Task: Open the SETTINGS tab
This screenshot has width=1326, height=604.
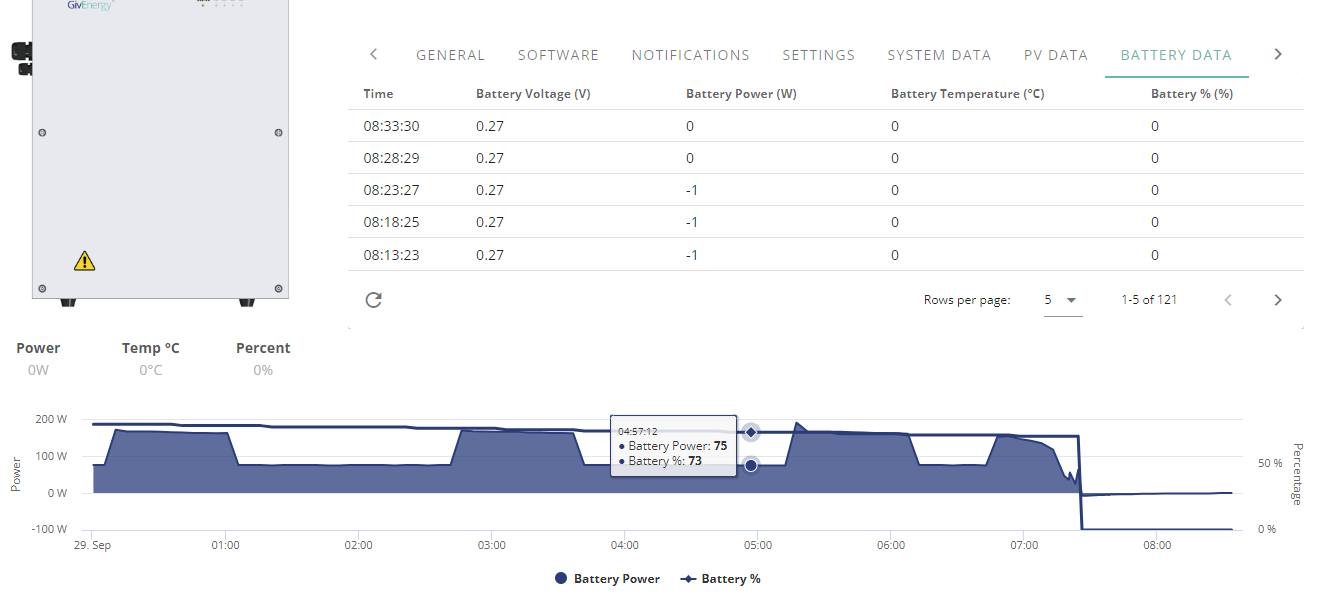Action: (819, 55)
